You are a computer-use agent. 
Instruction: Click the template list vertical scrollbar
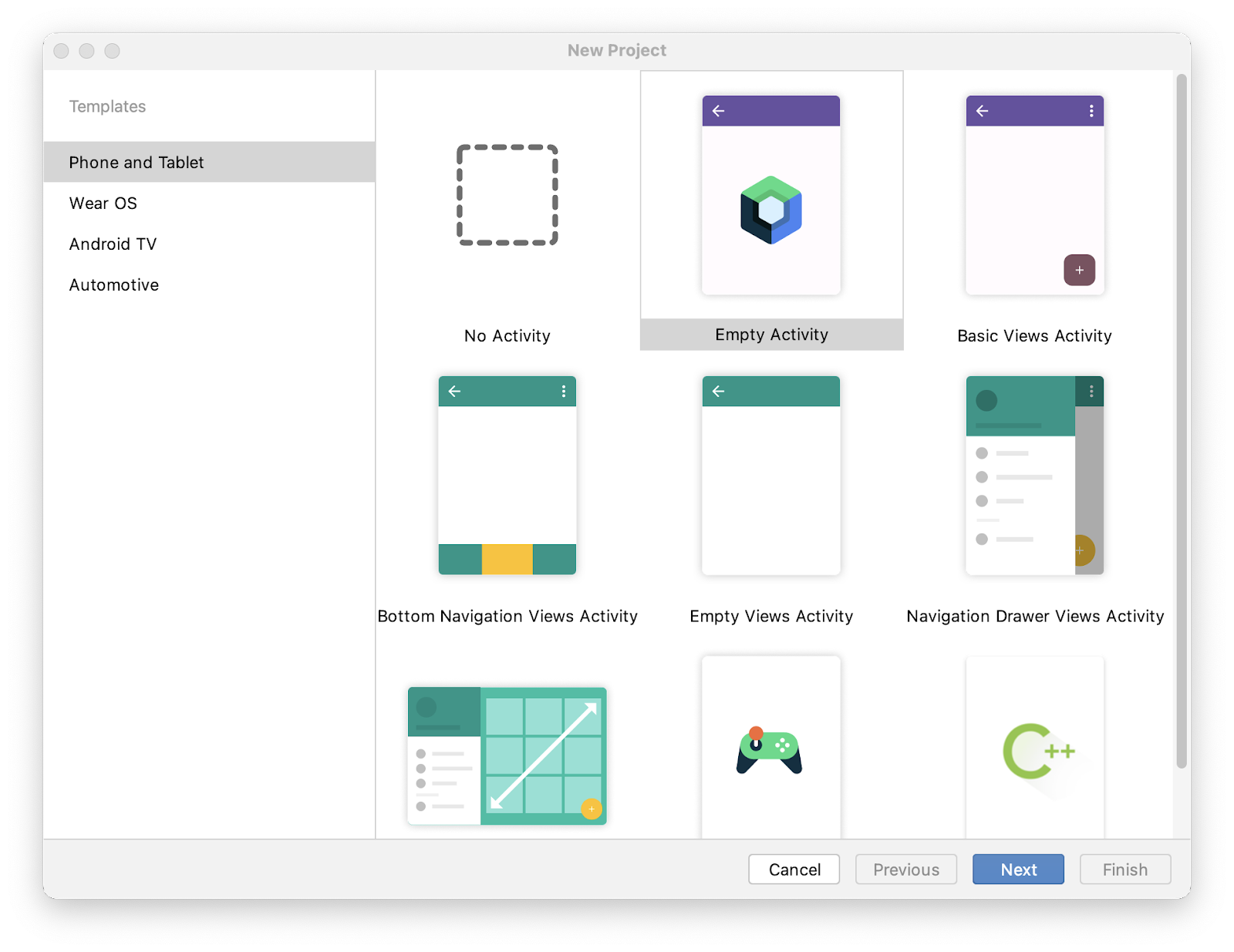[1182, 421]
